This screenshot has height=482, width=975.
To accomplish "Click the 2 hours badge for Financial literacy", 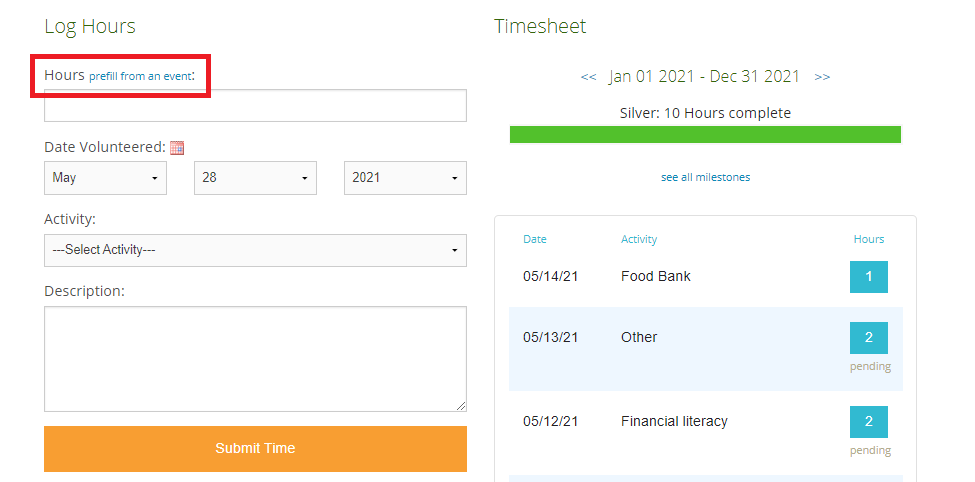I will 868,422.
